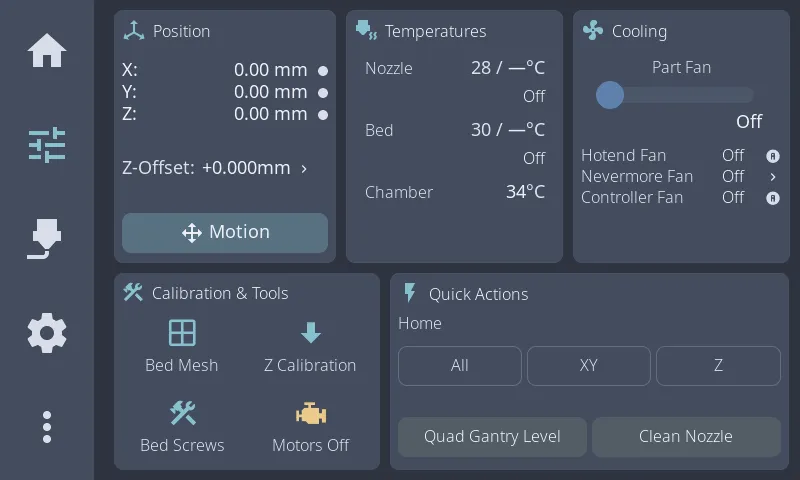Screen dimensions: 800x480
Task: Run Clean Nozzle macro
Action: (x=686, y=437)
